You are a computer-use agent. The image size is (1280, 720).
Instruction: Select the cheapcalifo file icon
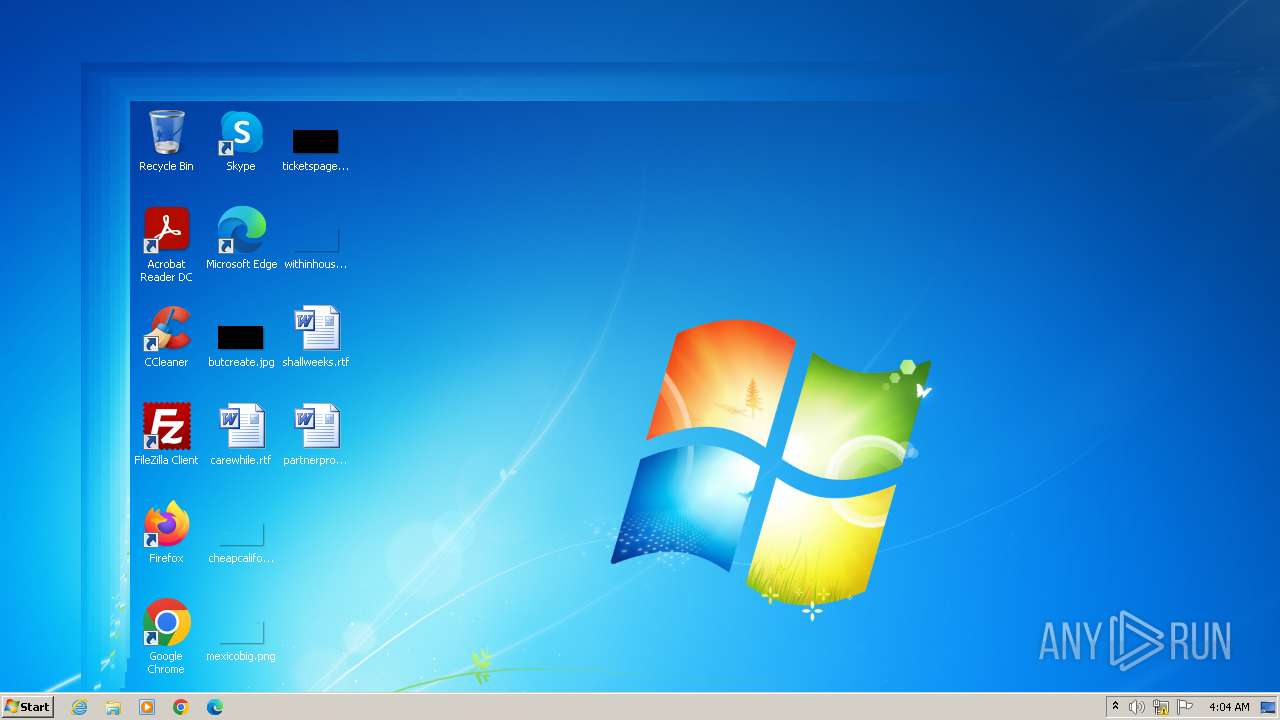241,541
